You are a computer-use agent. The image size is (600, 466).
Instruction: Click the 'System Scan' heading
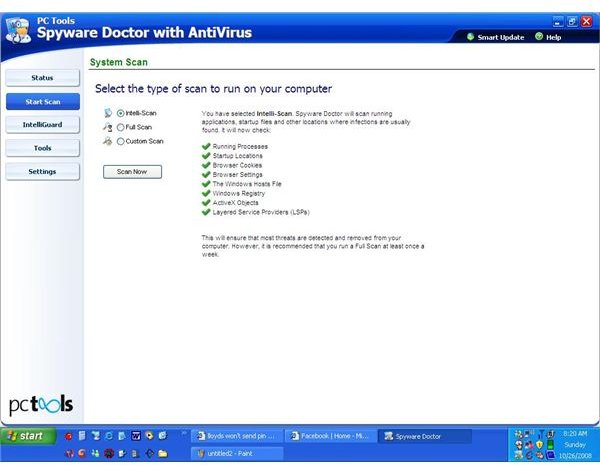click(119, 62)
